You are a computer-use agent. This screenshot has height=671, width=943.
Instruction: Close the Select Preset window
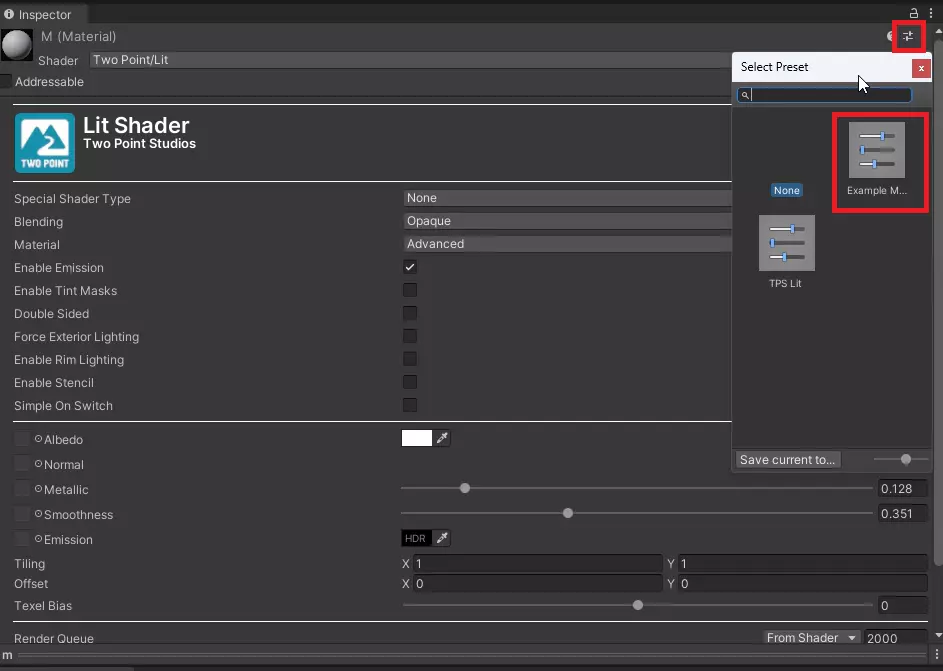click(921, 68)
